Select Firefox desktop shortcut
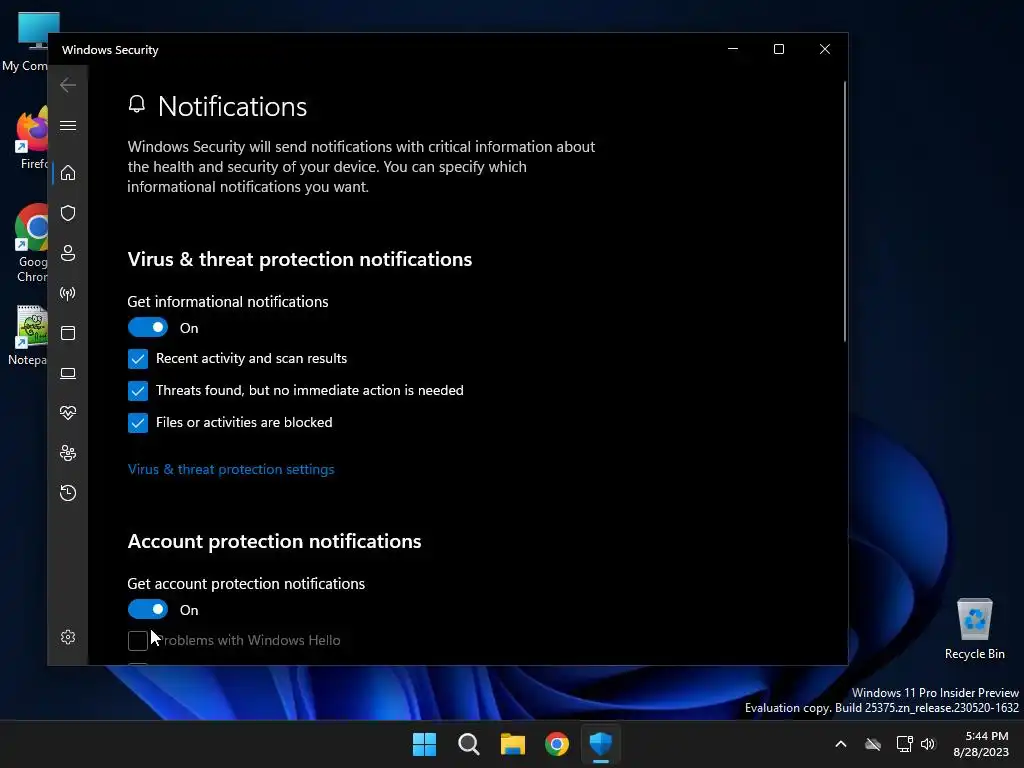The image size is (1024, 768). click(33, 138)
